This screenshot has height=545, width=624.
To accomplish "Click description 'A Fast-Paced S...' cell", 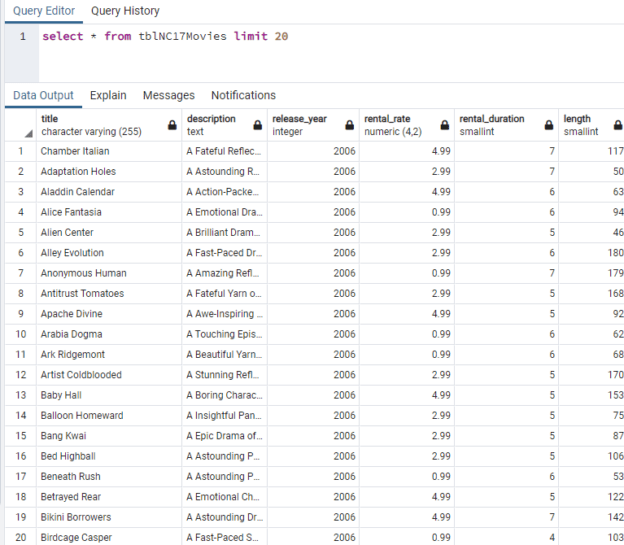I will point(224,537).
